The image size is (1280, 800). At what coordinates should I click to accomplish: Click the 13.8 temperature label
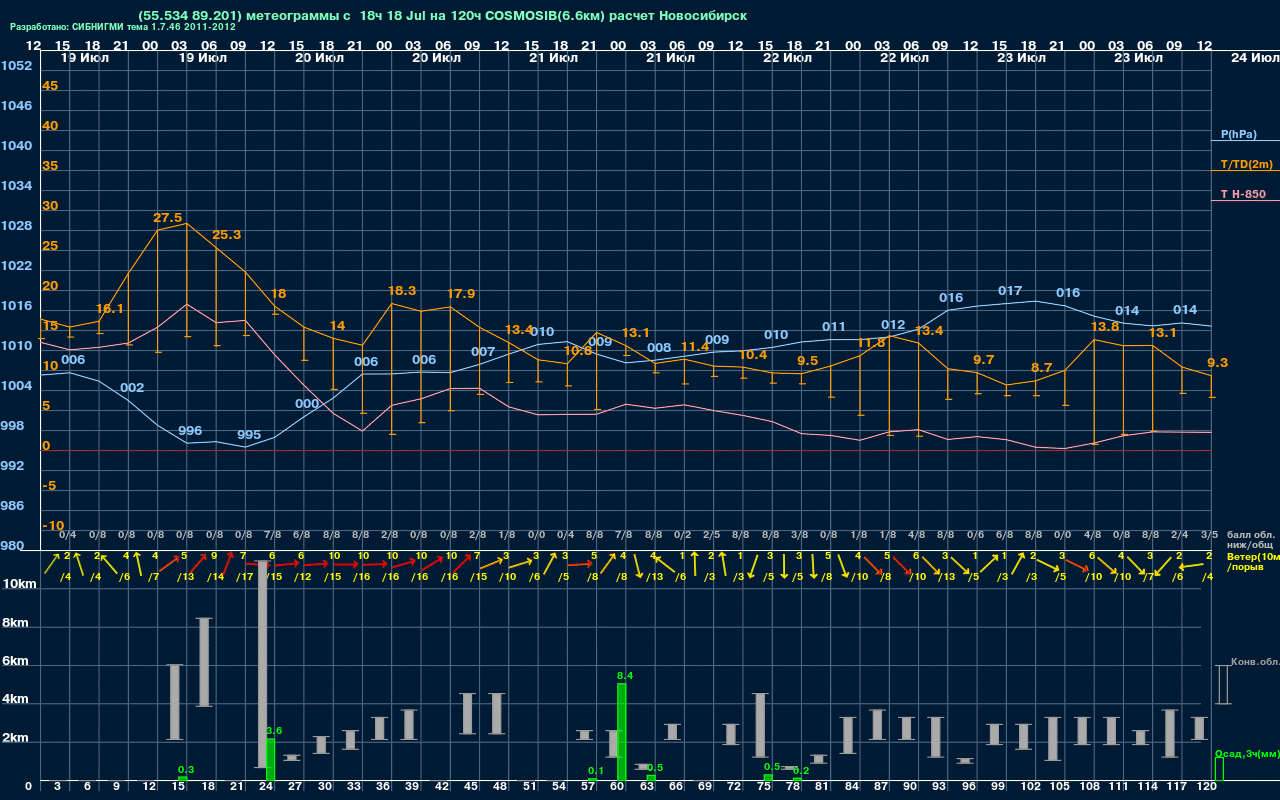click(1104, 327)
